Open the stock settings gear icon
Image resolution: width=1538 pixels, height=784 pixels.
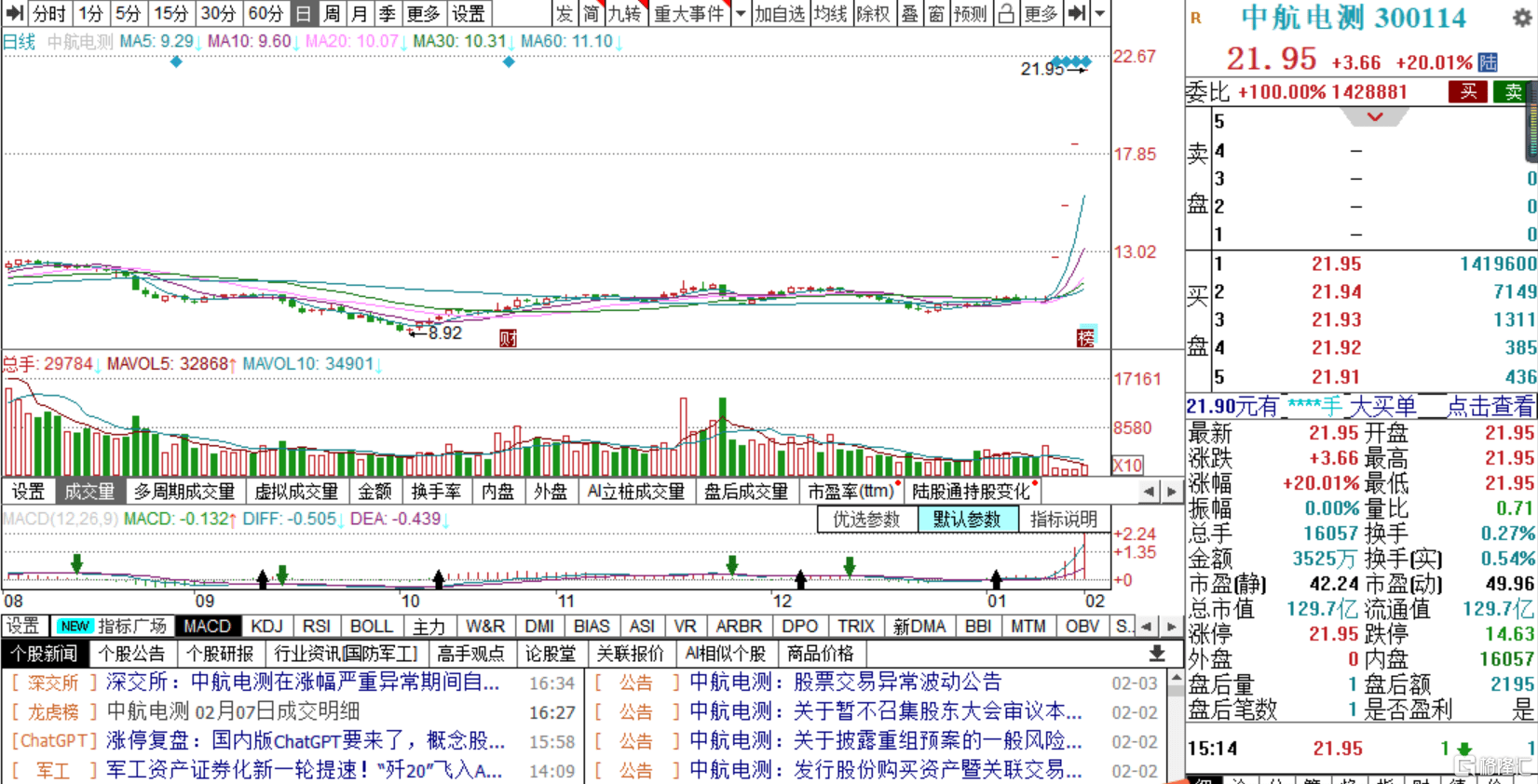[1522, 17]
